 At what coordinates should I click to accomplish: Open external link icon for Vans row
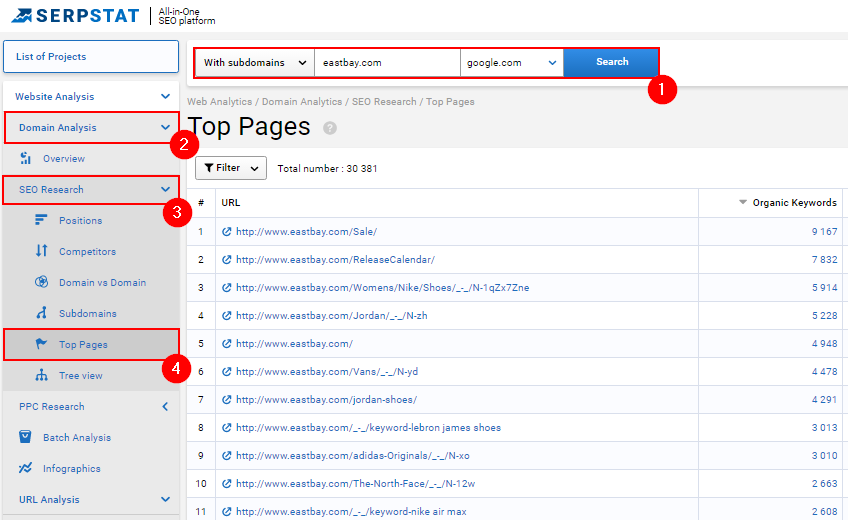click(227, 372)
